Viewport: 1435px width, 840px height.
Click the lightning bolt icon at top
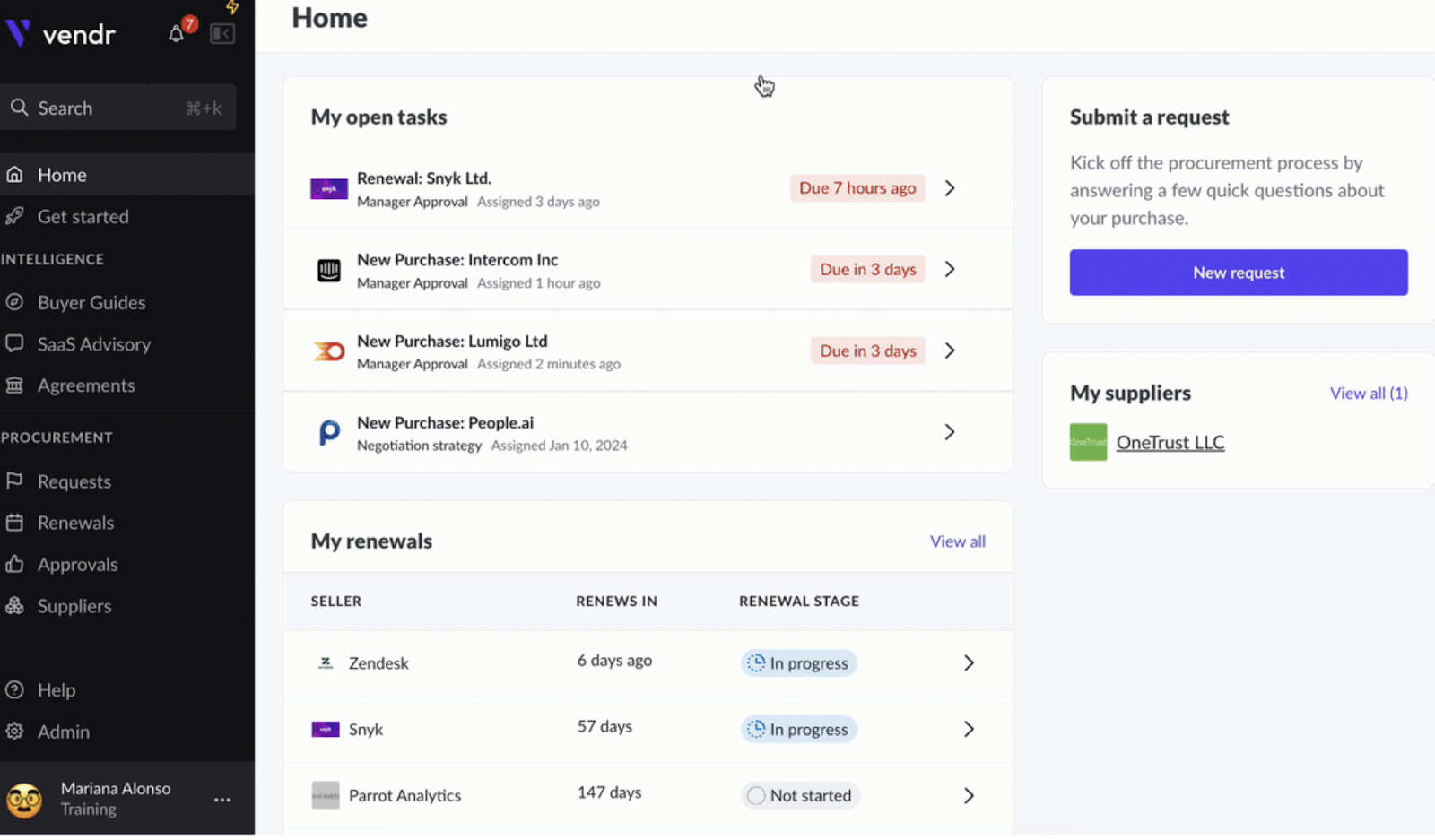(231, 7)
